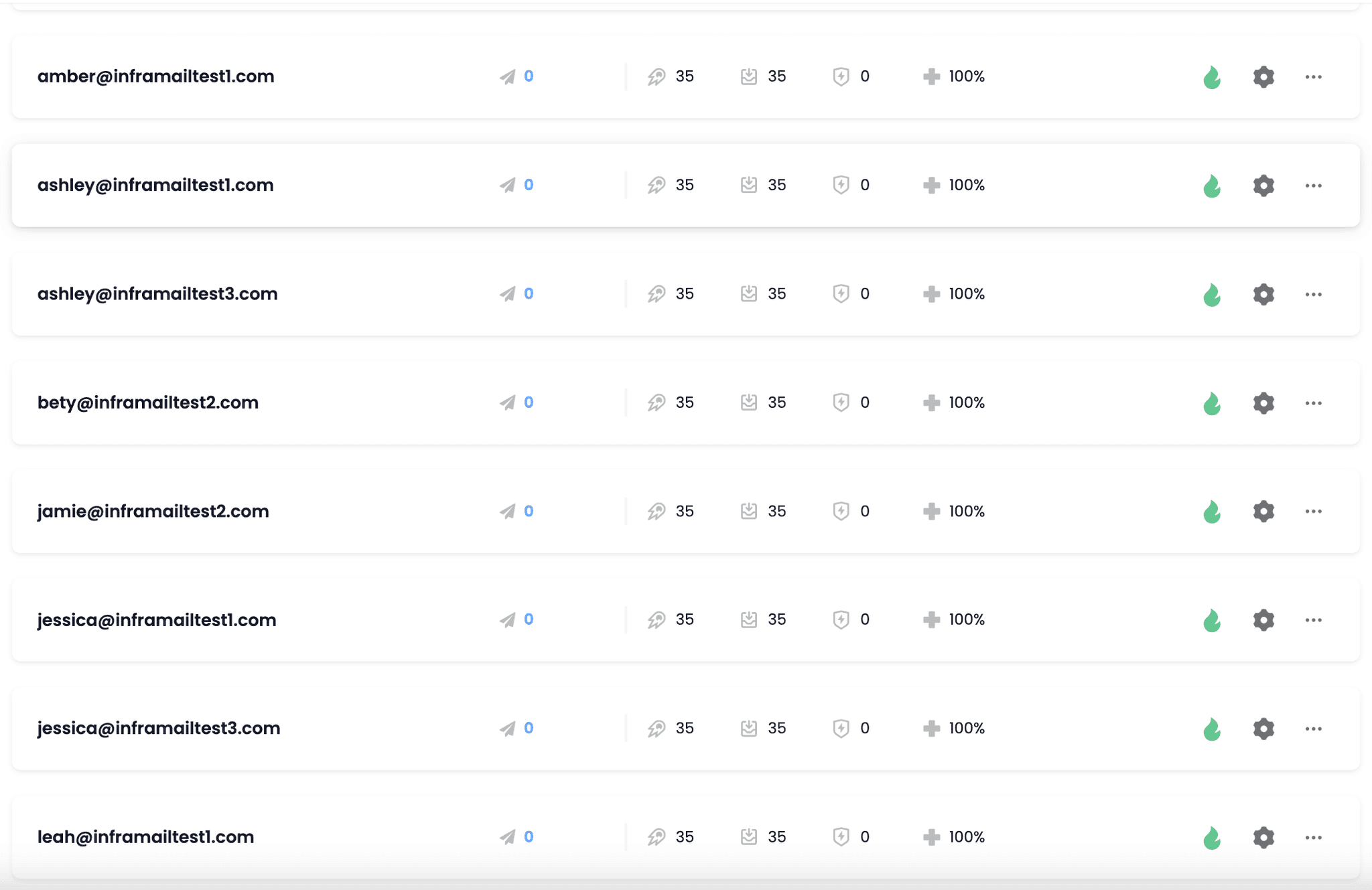Click the warmup flame icon for amber@inframailtest1.com
This screenshot has height=890, width=1372.
[1212, 78]
